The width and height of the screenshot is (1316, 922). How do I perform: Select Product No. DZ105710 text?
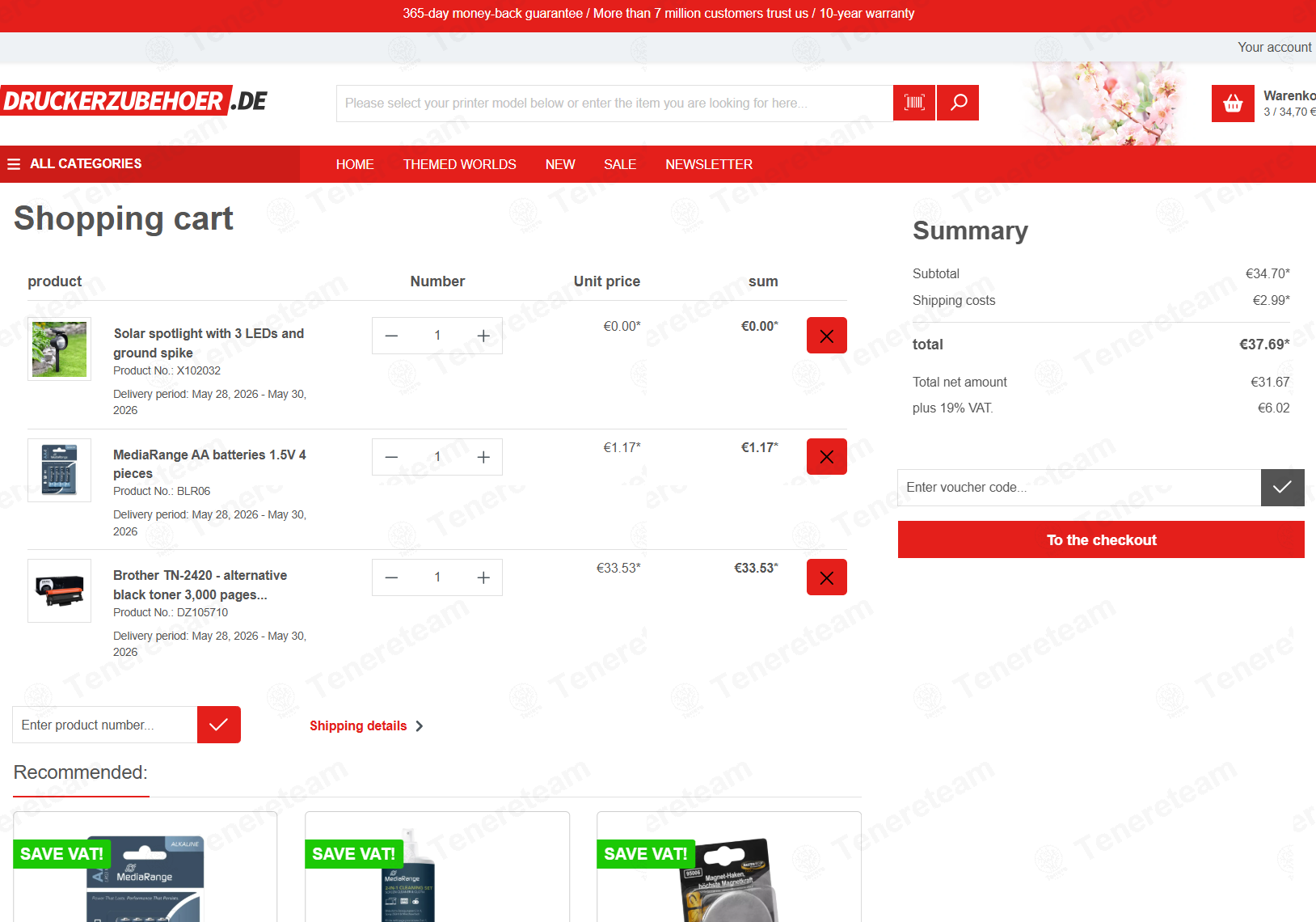(171, 612)
